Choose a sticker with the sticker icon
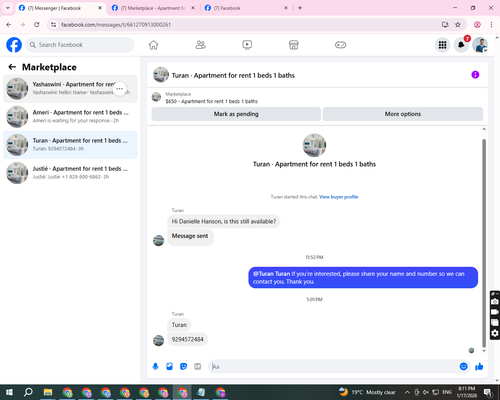 (183, 367)
